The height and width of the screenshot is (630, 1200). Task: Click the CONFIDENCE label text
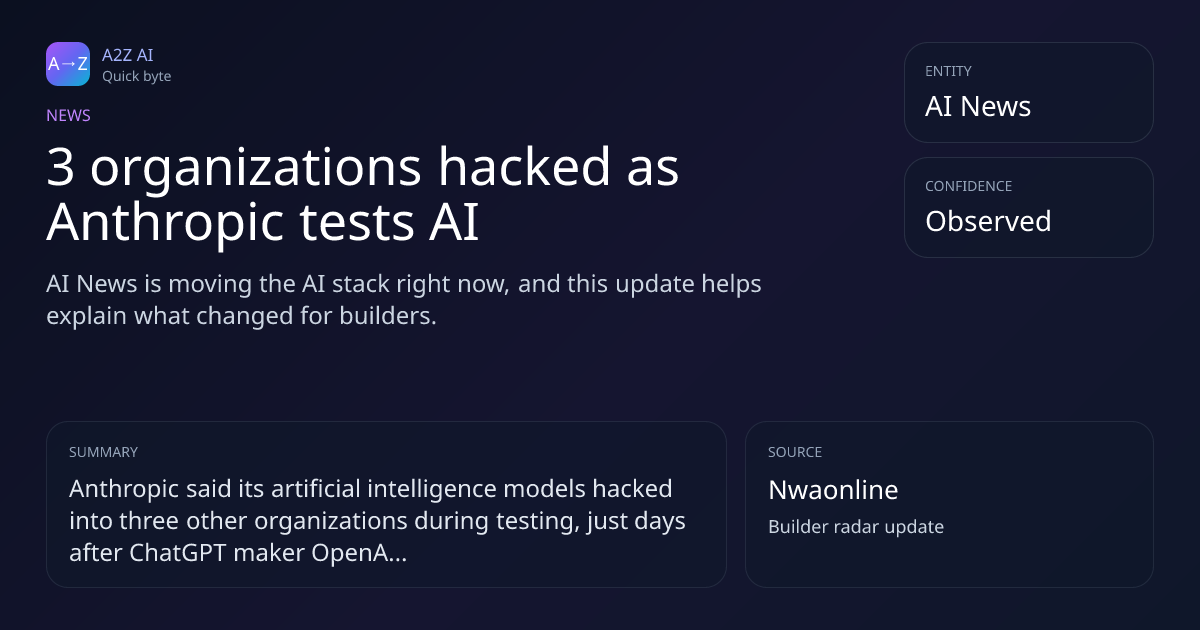(x=968, y=186)
